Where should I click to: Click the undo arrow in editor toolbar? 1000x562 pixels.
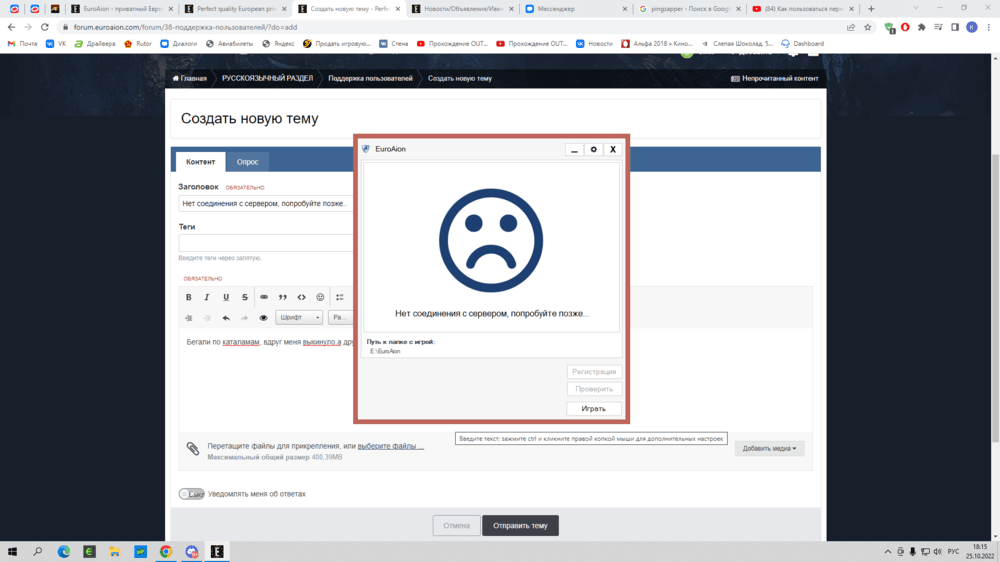coord(226,318)
